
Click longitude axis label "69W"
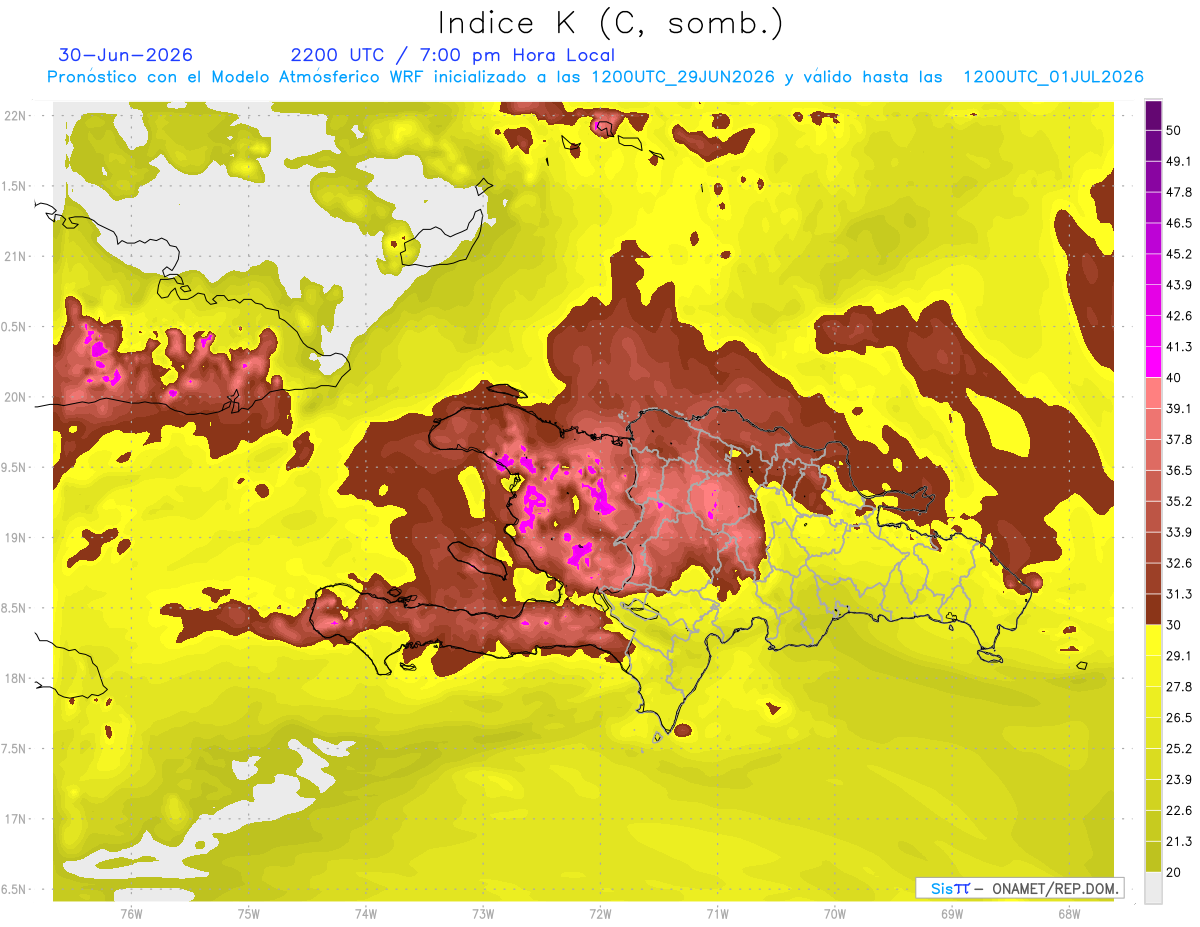coord(952,913)
